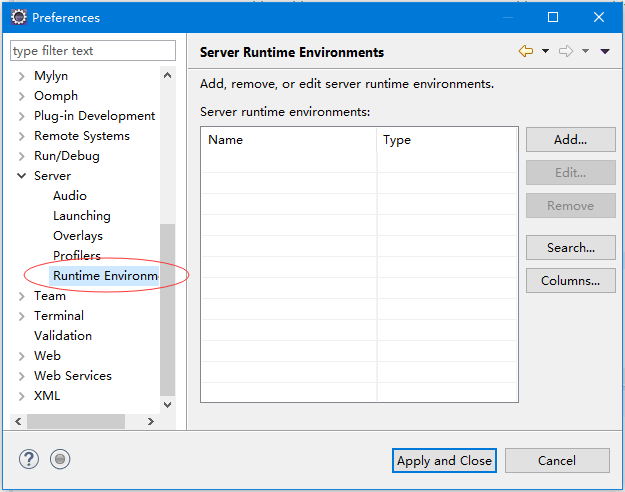Open the Forward history dropdown arrow
The image size is (625, 492).
point(585,51)
